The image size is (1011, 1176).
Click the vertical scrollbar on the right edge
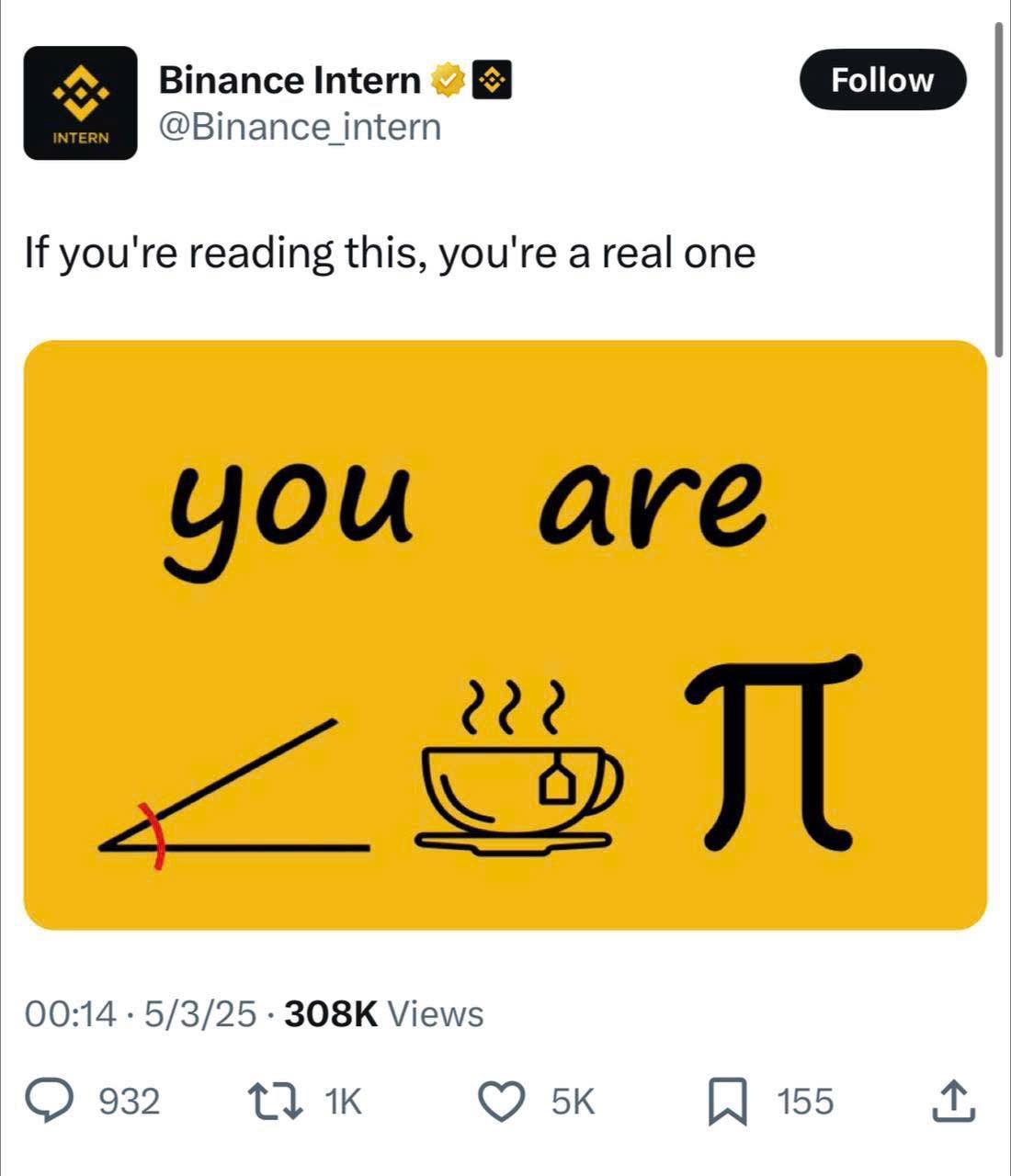point(999,184)
